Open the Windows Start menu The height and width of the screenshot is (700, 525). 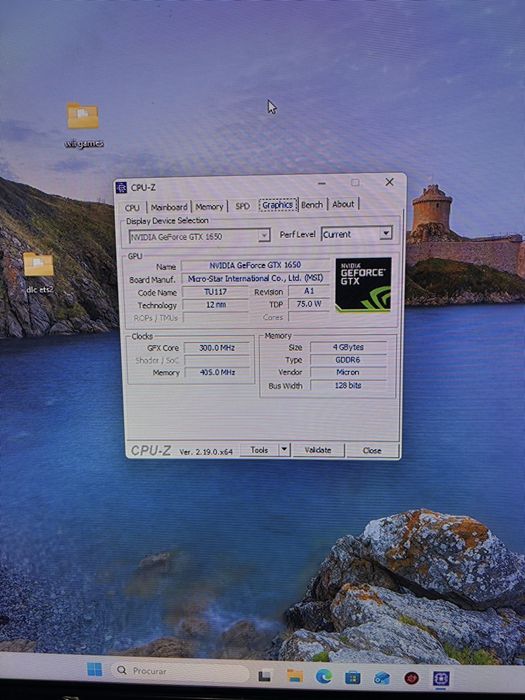point(95,670)
